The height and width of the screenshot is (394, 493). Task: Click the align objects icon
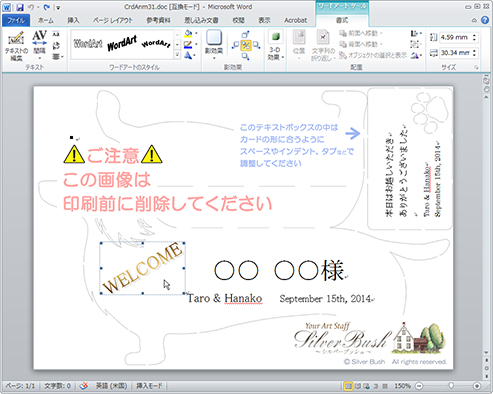pos(415,33)
